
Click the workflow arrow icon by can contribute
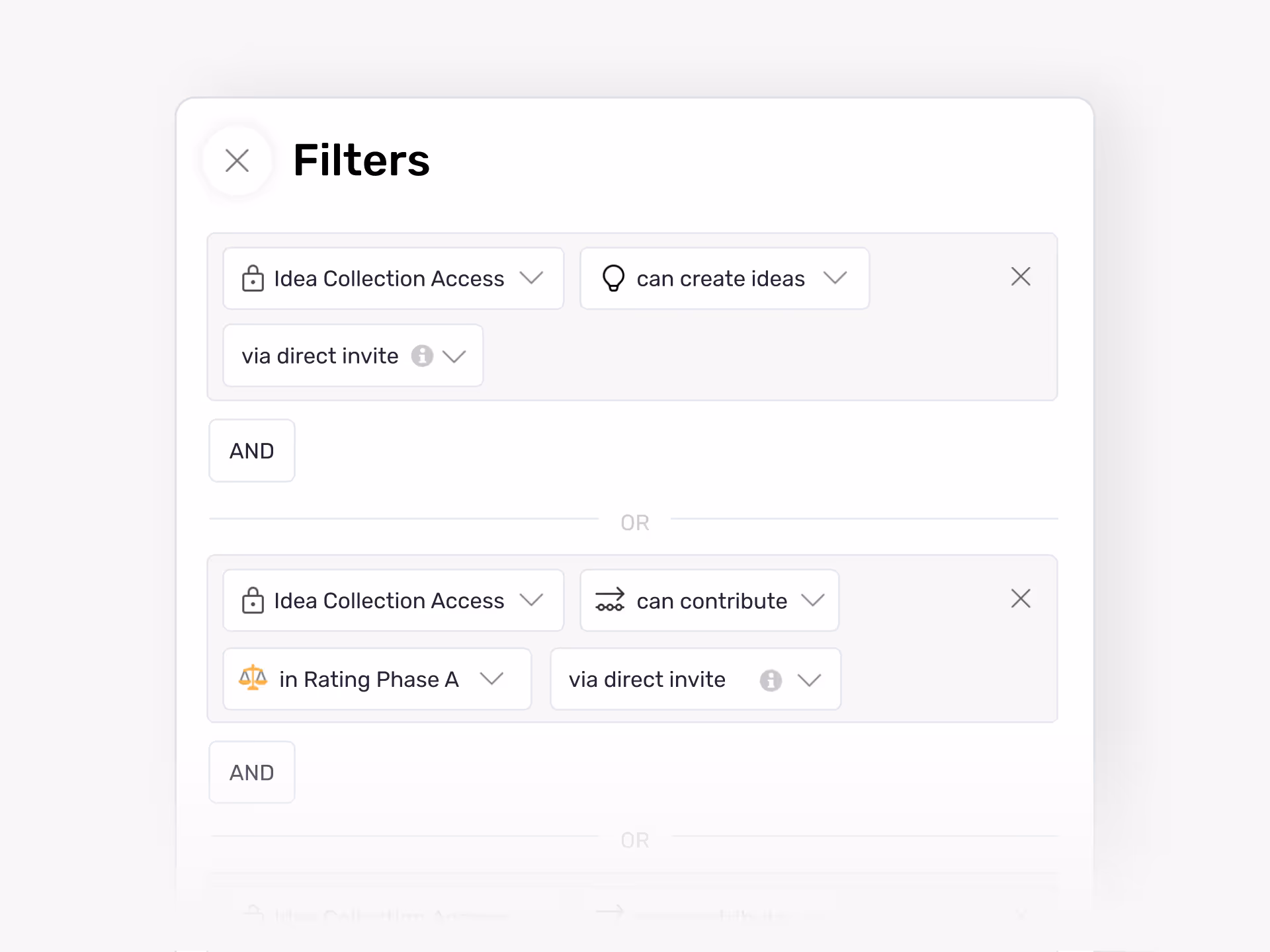(609, 600)
